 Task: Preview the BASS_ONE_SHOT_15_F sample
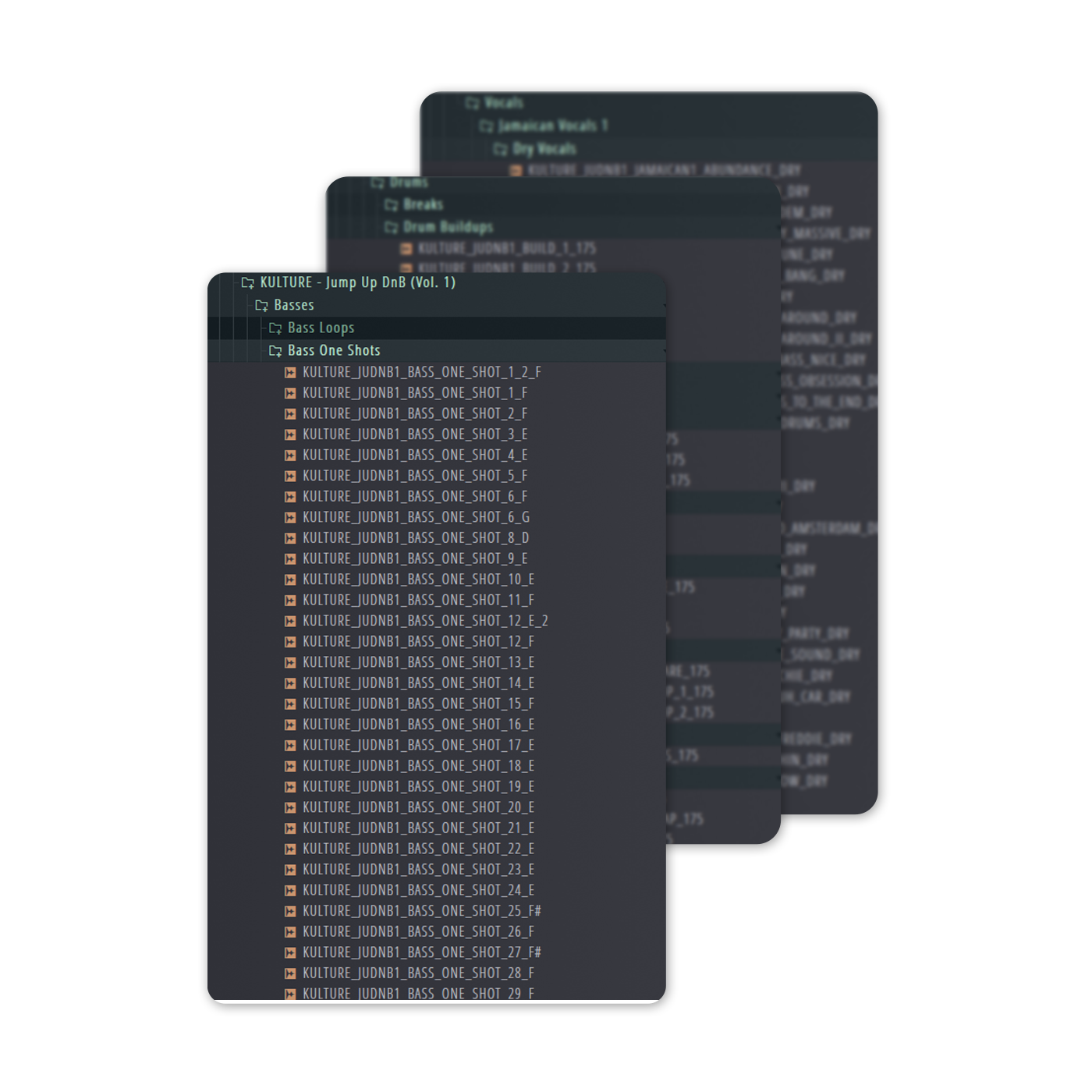(418, 704)
